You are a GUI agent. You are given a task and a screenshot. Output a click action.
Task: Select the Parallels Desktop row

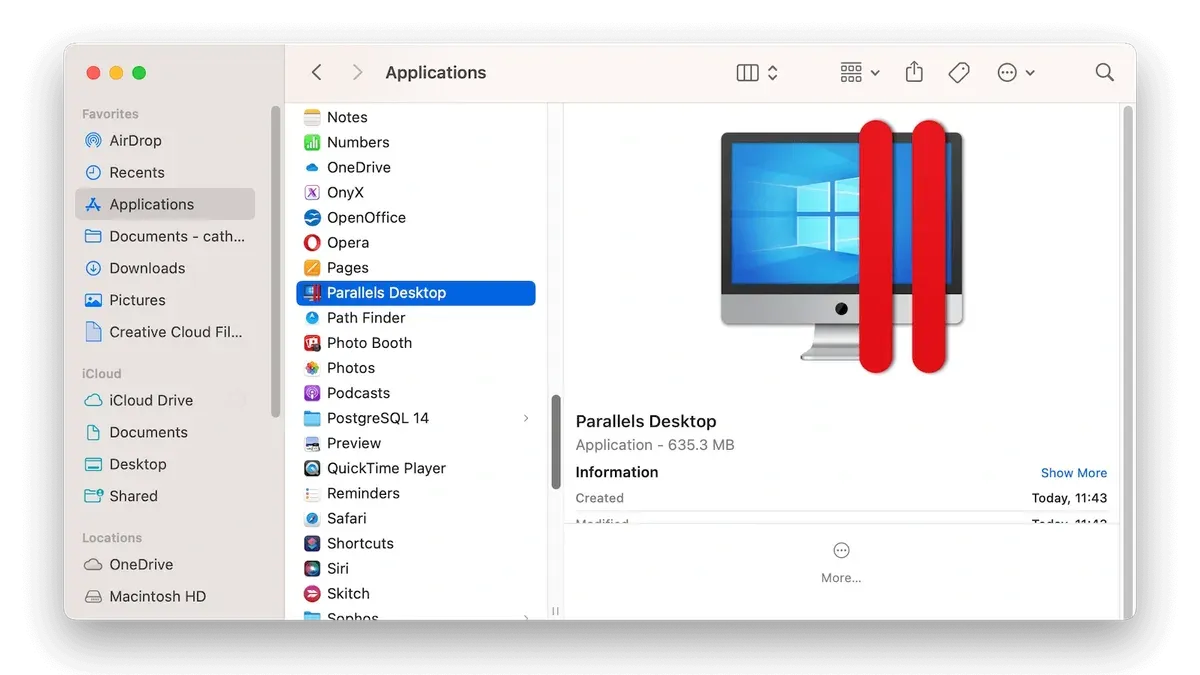tap(416, 292)
